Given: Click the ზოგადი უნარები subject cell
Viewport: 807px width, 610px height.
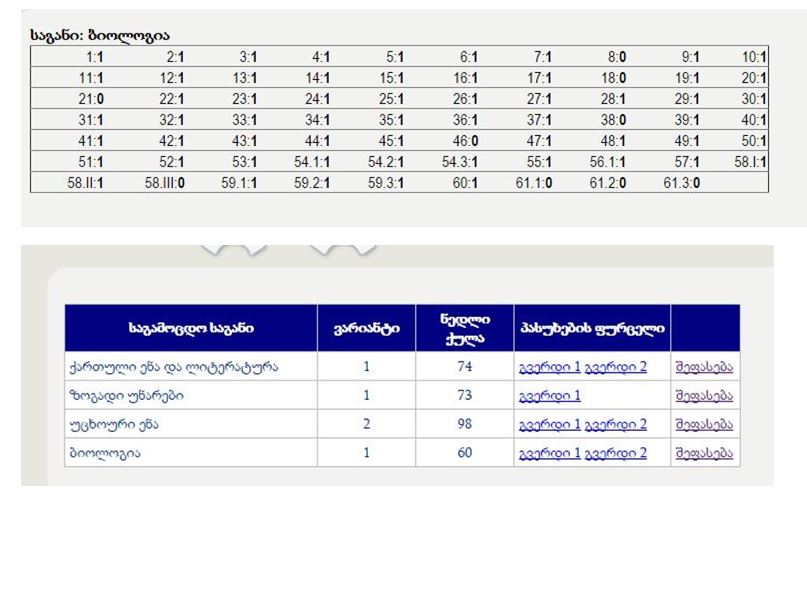Looking at the screenshot, I should click(x=191, y=395).
